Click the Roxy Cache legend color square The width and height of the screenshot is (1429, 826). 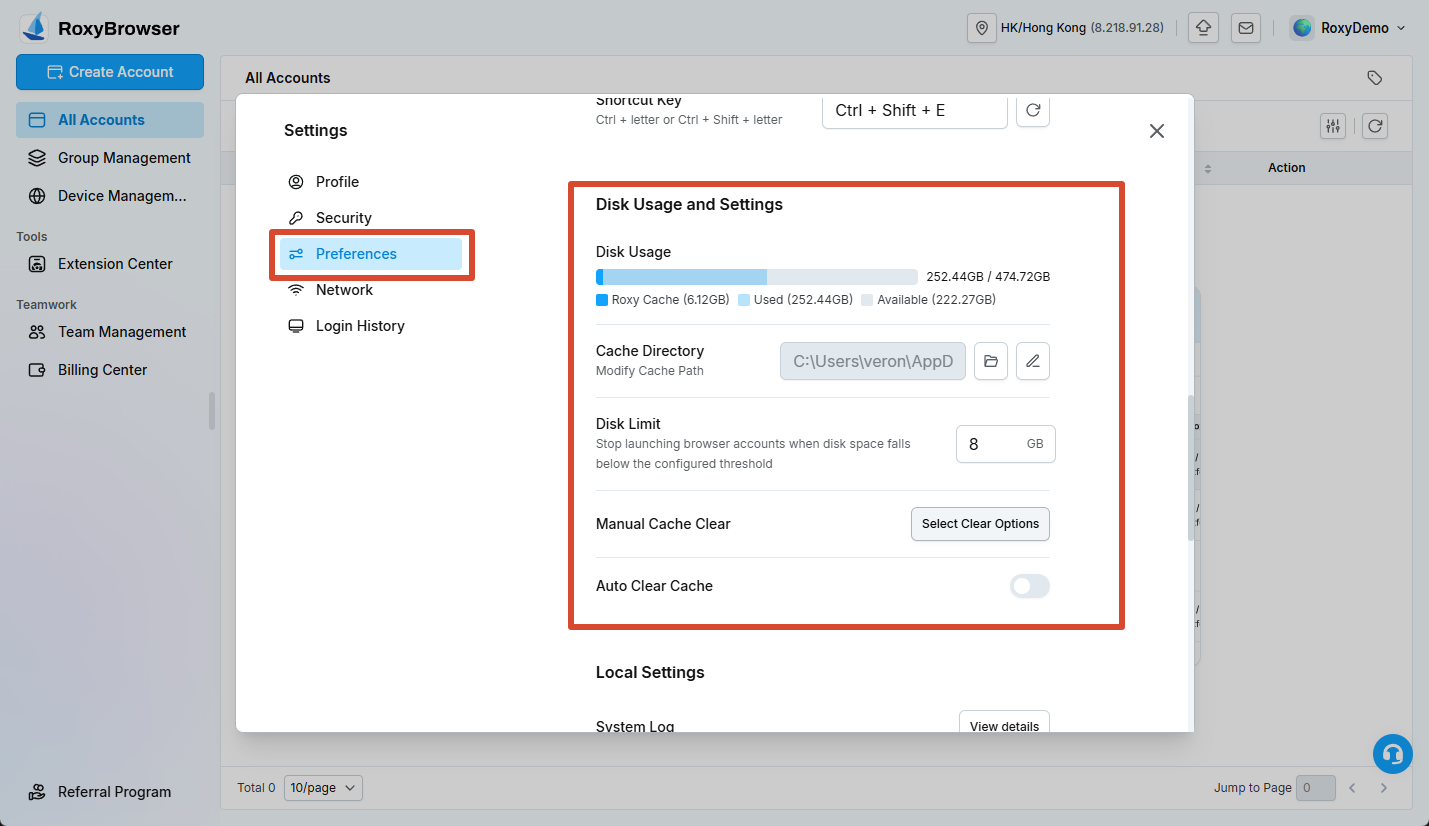(x=602, y=300)
